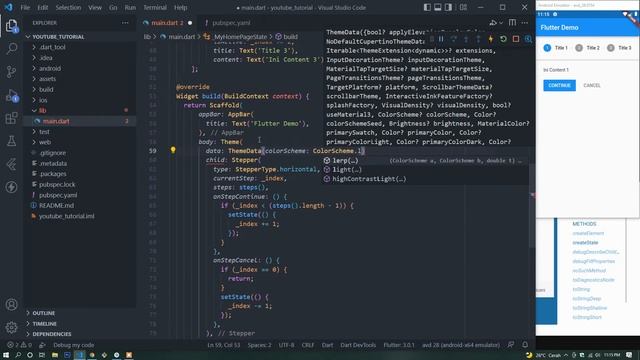Screen dimensions: 640x360
Task: Trigger Flutter hot reload lightning icon
Action: tap(491, 39)
